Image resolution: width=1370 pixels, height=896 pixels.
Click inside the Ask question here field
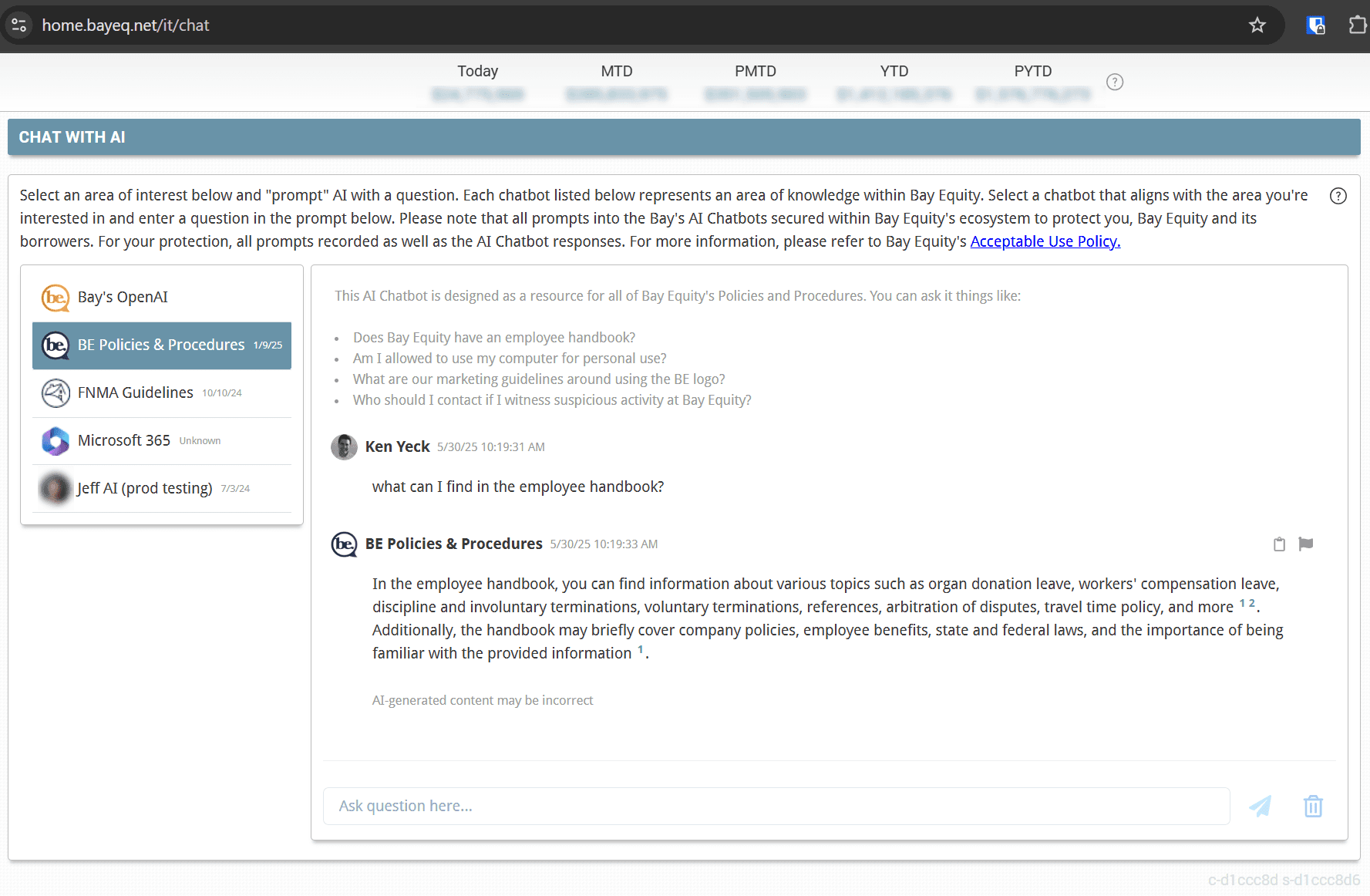tap(776, 807)
